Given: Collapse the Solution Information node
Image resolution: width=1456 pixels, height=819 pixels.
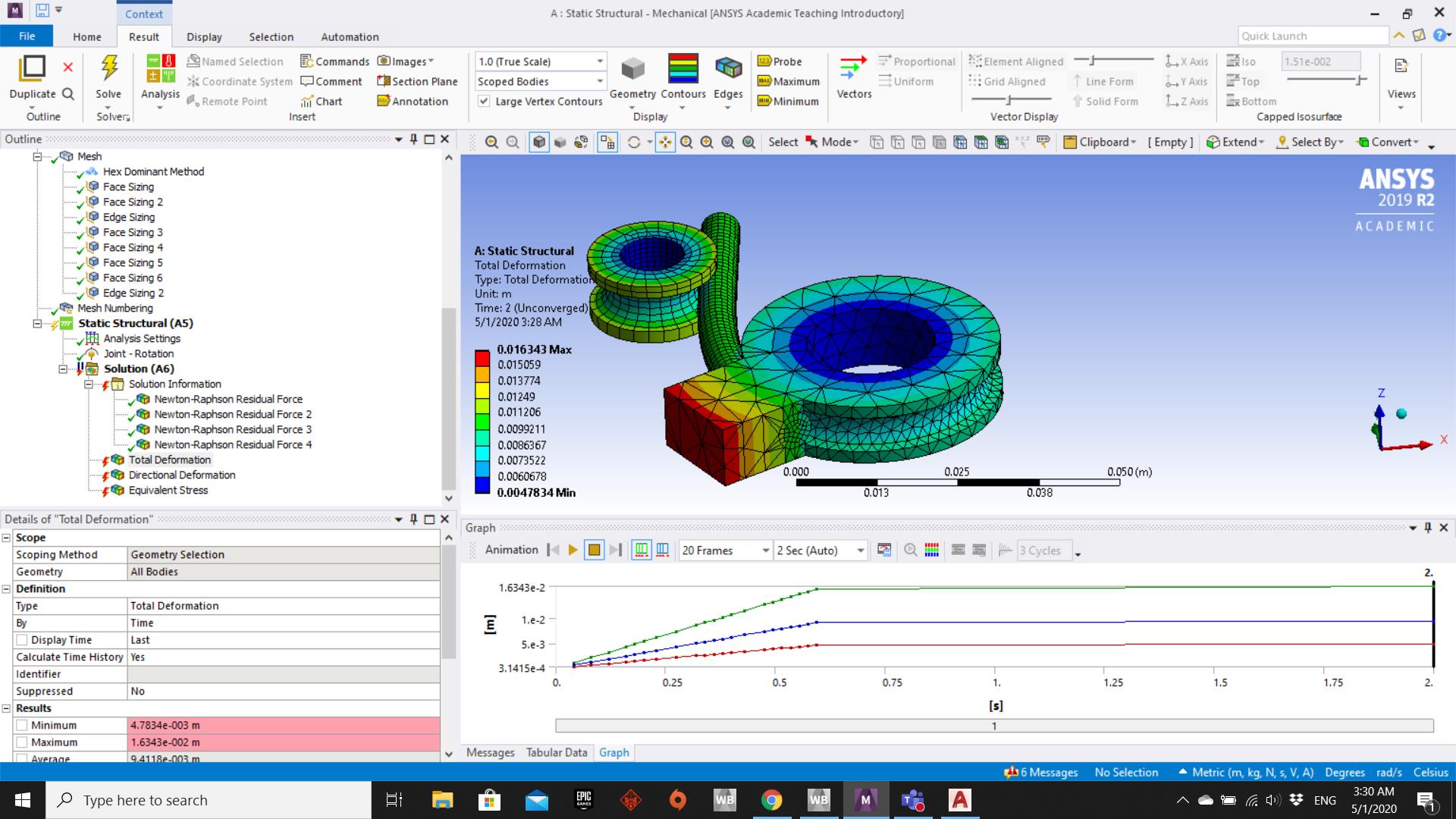Looking at the screenshot, I should [88, 384].
